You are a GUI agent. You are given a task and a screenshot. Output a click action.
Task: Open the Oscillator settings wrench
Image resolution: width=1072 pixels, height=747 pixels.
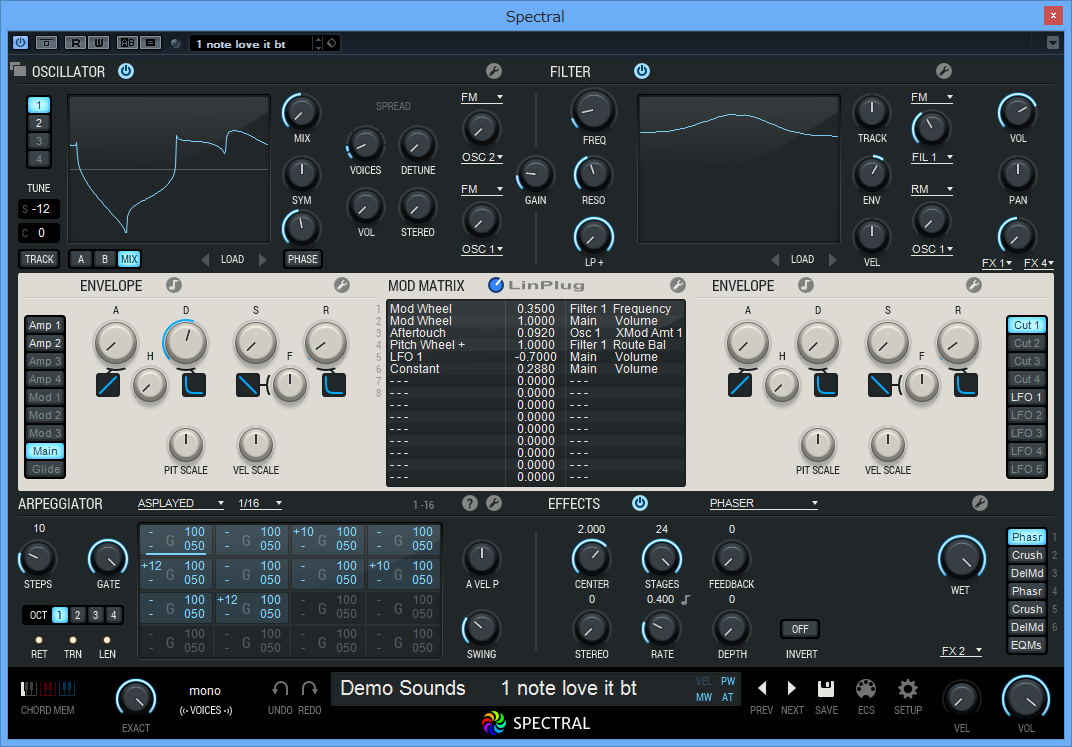tap(494, 71)
